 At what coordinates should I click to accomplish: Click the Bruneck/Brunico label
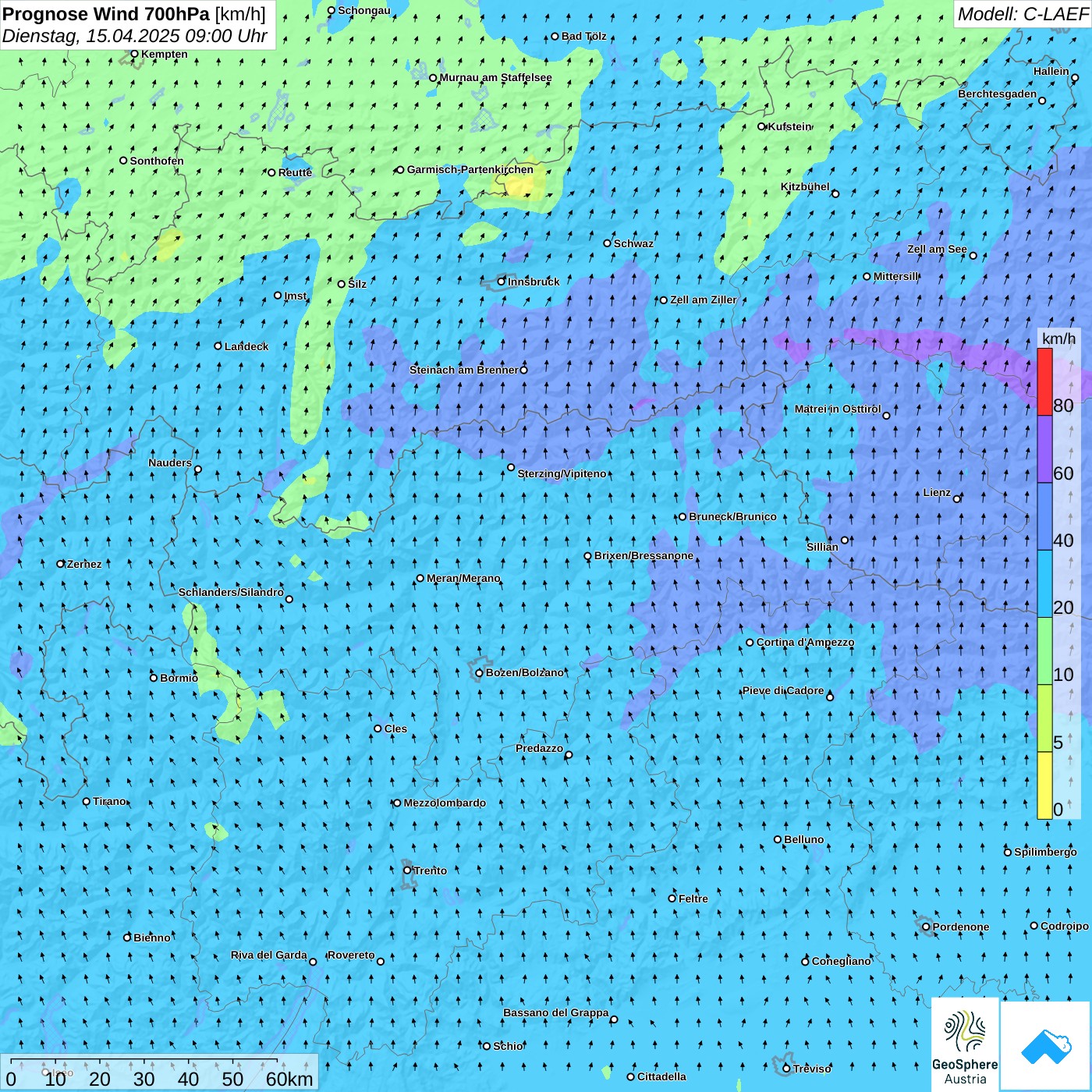click(x=732, y=516)
